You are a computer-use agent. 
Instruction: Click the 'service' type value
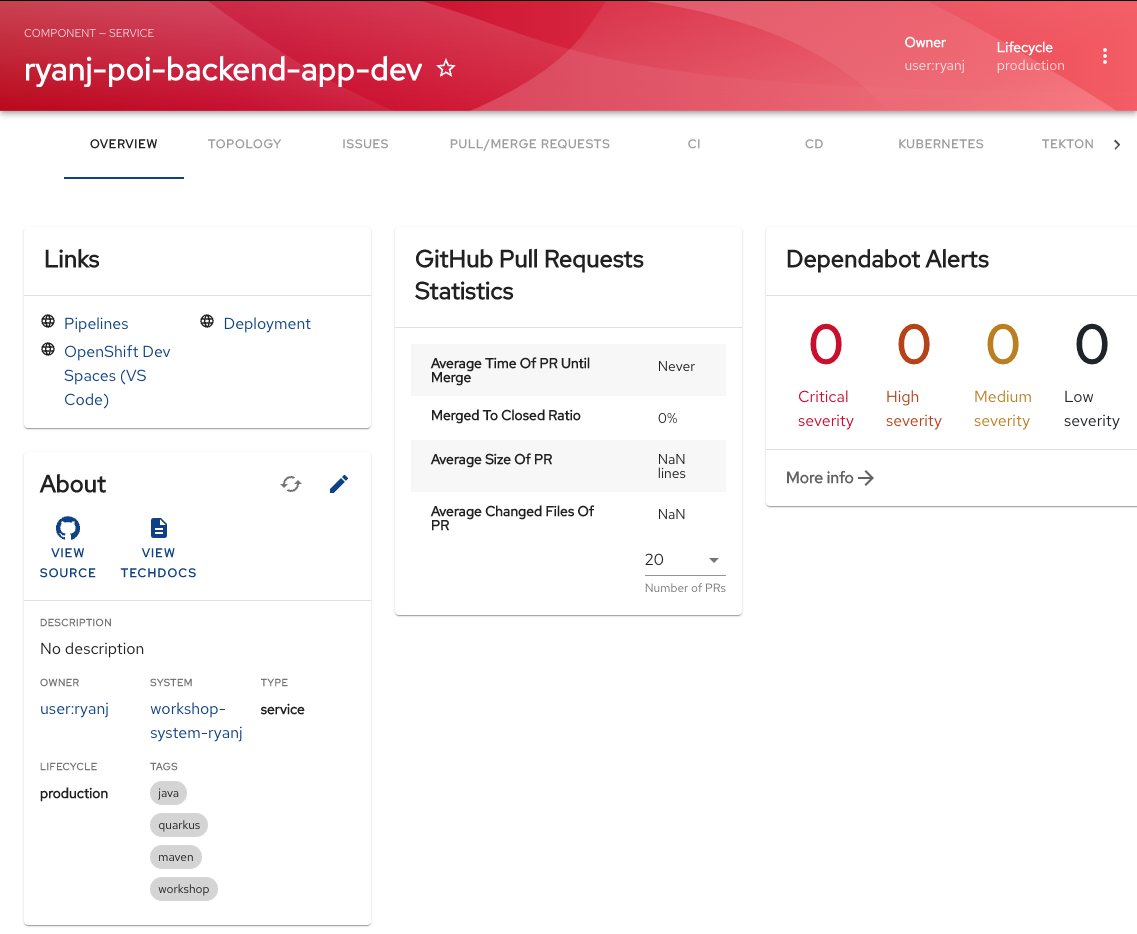click(282, 710)
